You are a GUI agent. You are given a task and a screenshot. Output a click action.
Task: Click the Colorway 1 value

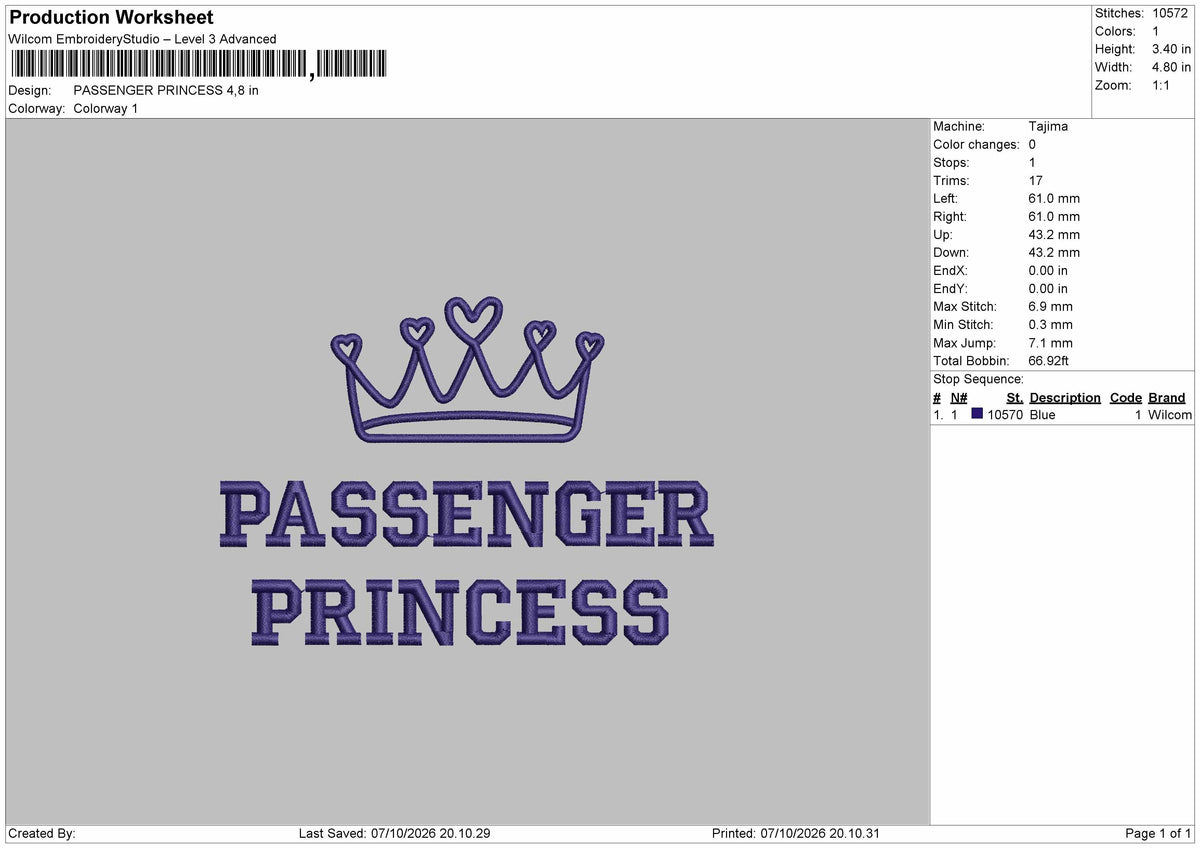click(x=106, y=108)
